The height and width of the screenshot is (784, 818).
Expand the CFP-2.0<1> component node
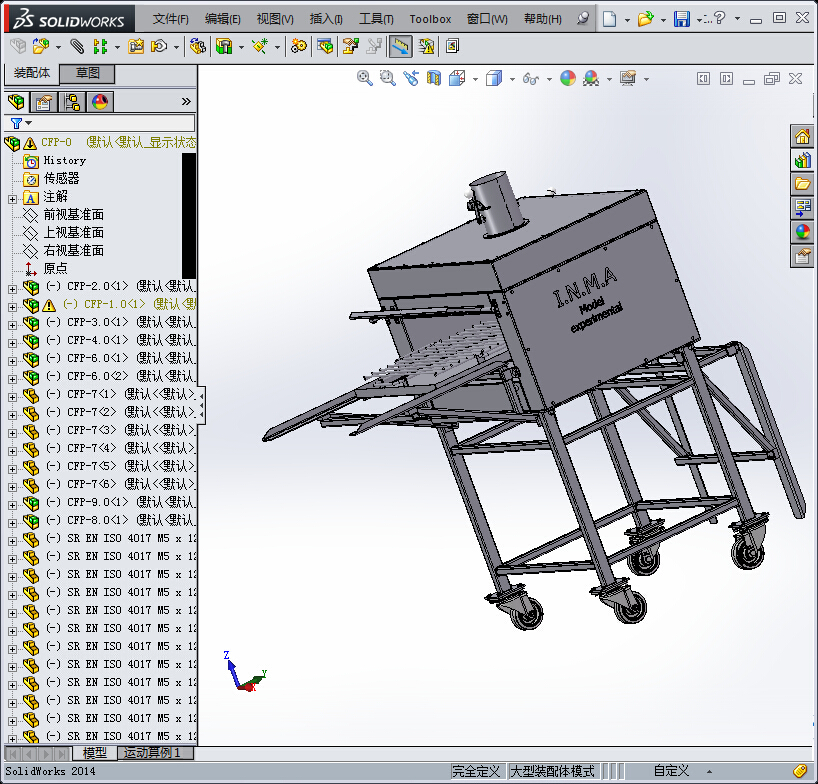pos(12,287)
